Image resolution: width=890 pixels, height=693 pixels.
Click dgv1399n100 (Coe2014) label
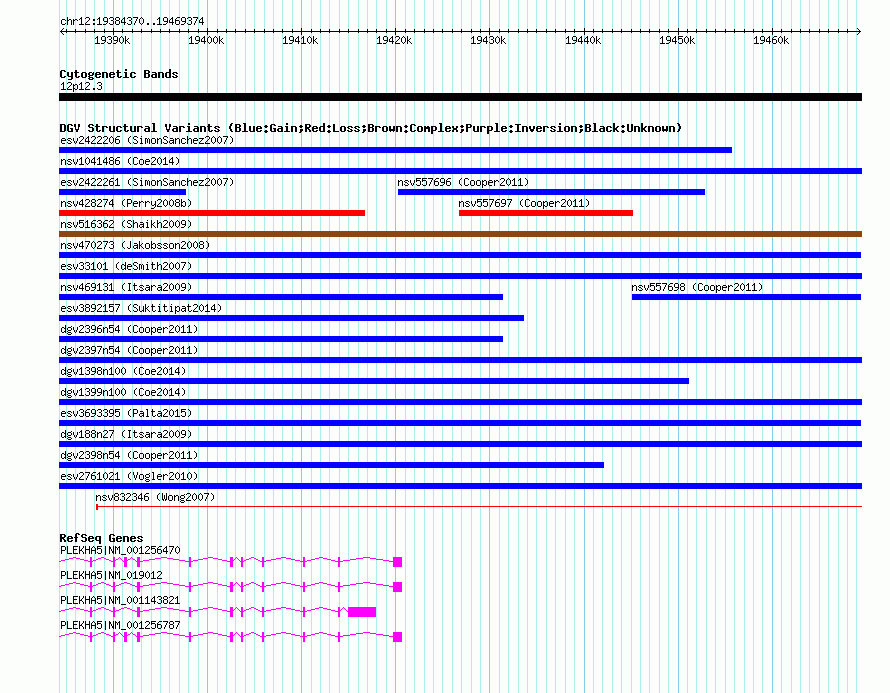point(123,392)
